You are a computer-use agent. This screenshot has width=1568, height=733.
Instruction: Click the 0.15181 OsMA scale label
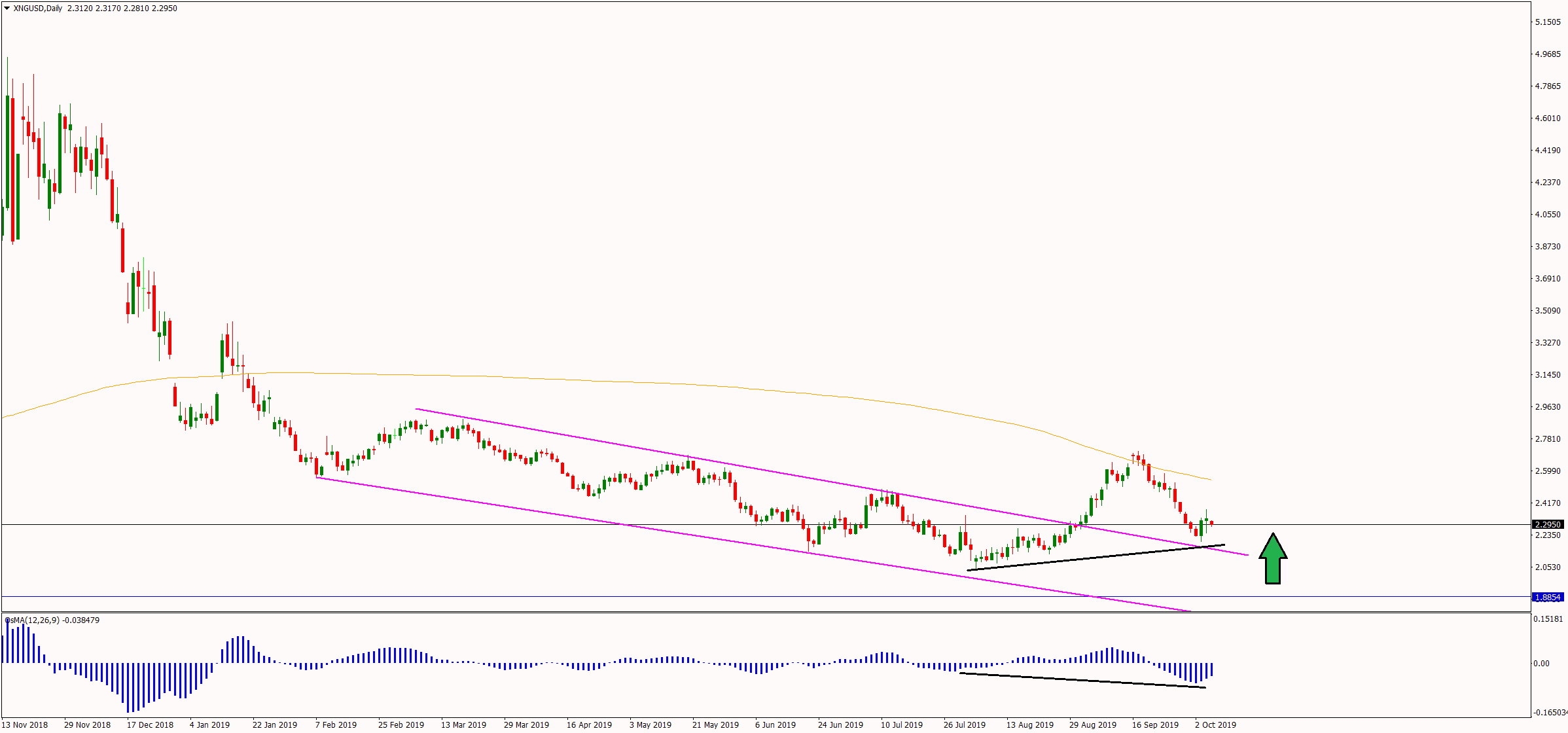pyautogui.click(x=1548, y=618)
